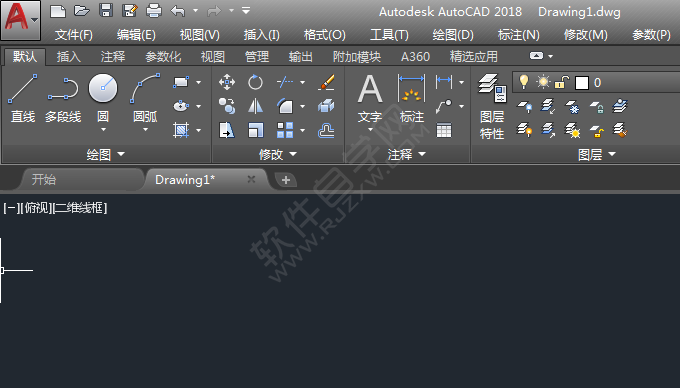This screenshot has height=388, width=680.
Task: Expand the 修改 (Modify) panel
Action: pos(278,154)
